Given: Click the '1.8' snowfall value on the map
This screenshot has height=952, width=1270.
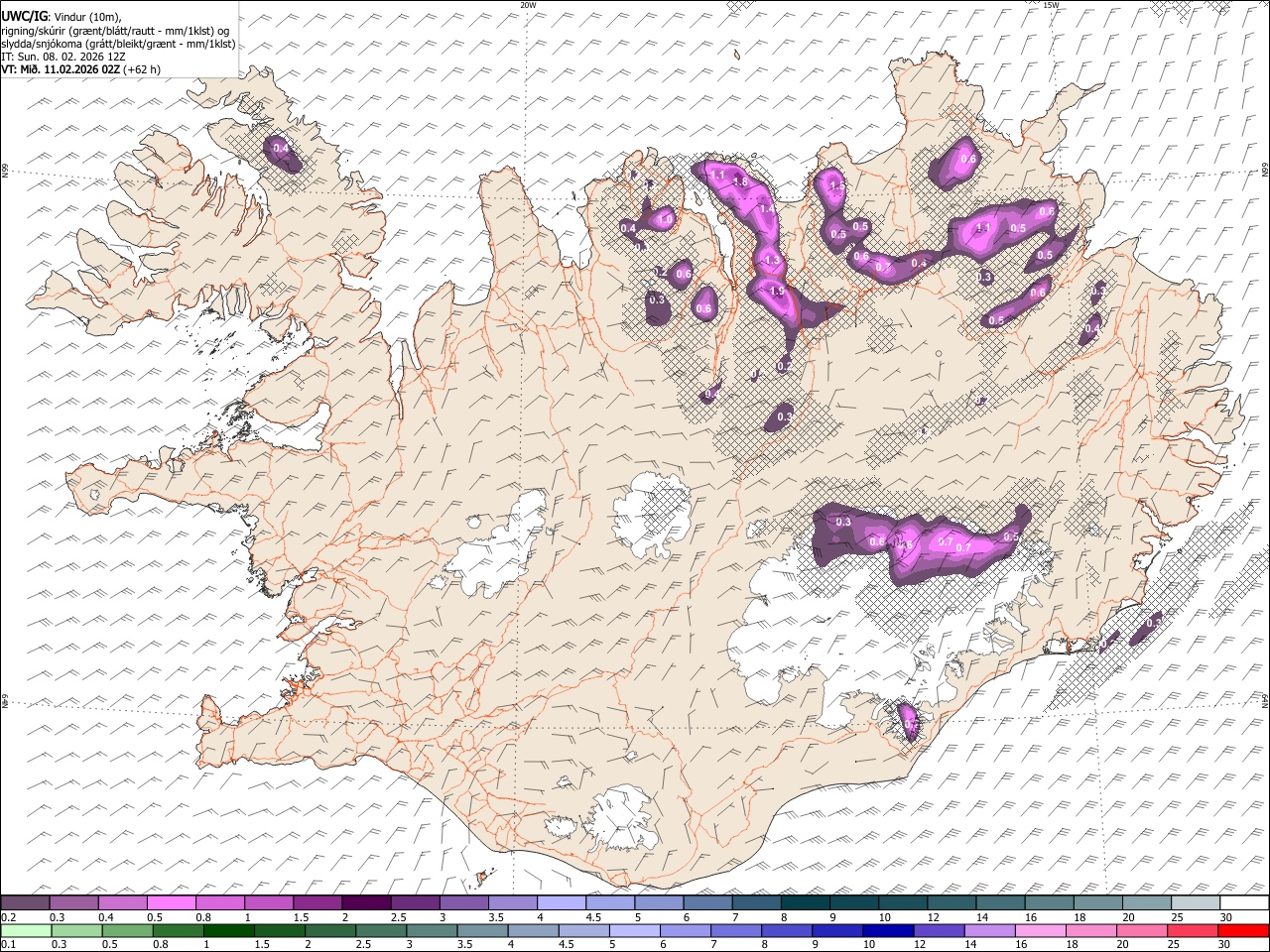Looking at the screenshot, I should point(739,182).
